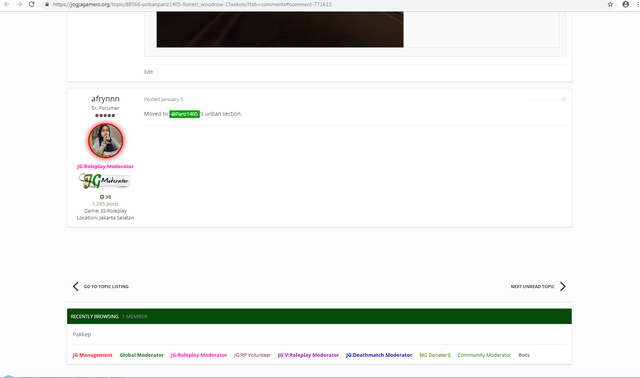This screenshot has height=378, width=640.
Task: Open afrynnn's profile picture
Action: (105, 141)
